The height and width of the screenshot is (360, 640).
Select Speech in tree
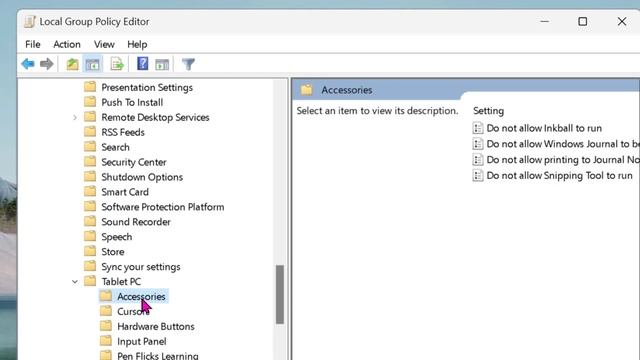(117, 237)
